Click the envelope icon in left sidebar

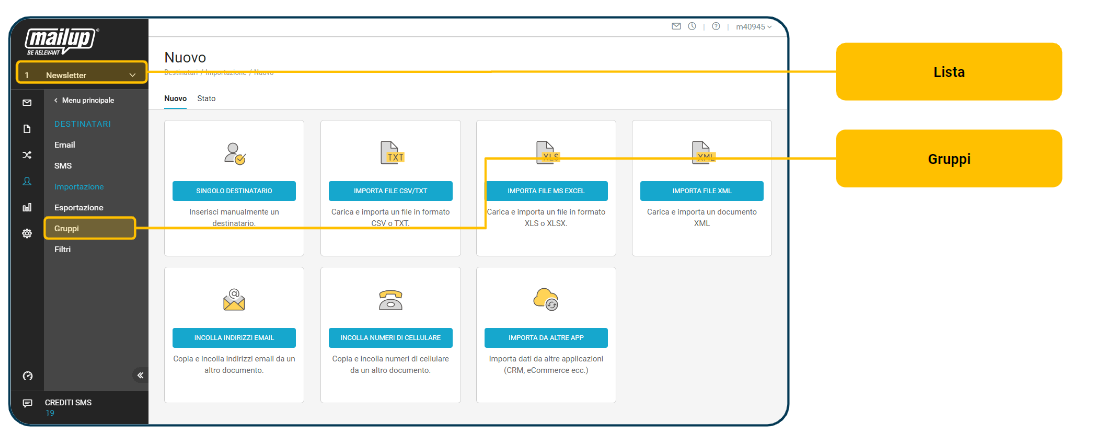27,102
